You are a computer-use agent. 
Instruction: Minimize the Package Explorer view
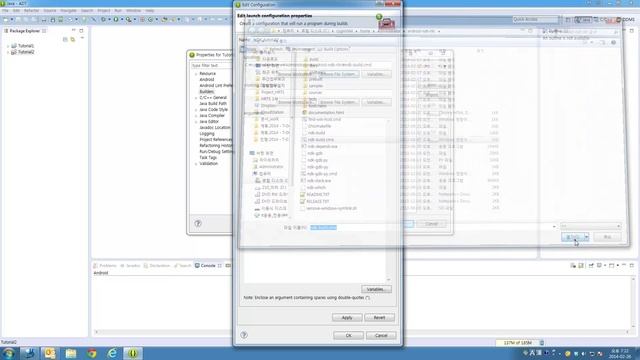click(x=74, y=31)
